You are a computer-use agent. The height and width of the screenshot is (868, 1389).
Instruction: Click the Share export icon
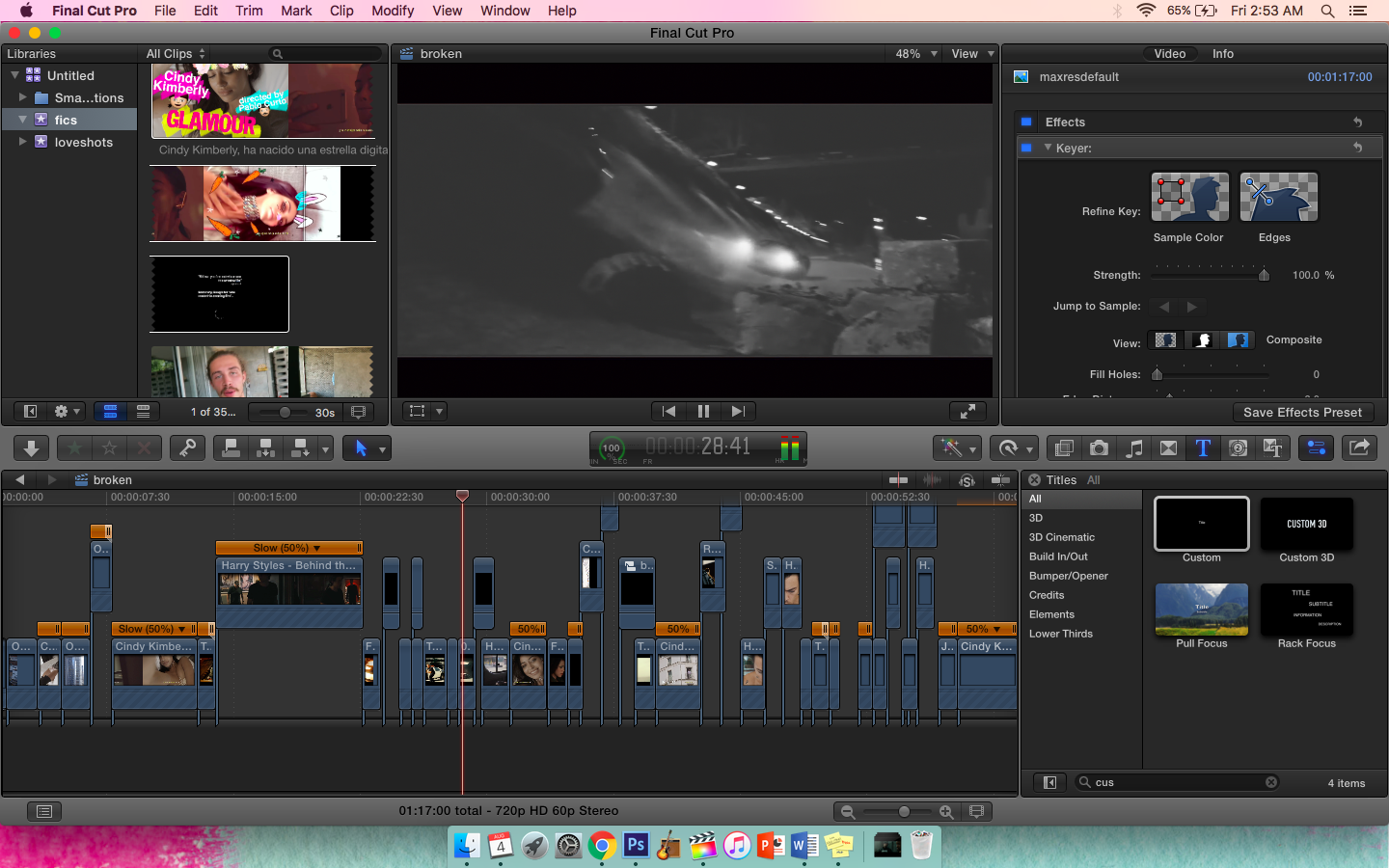pos(1359,448)
